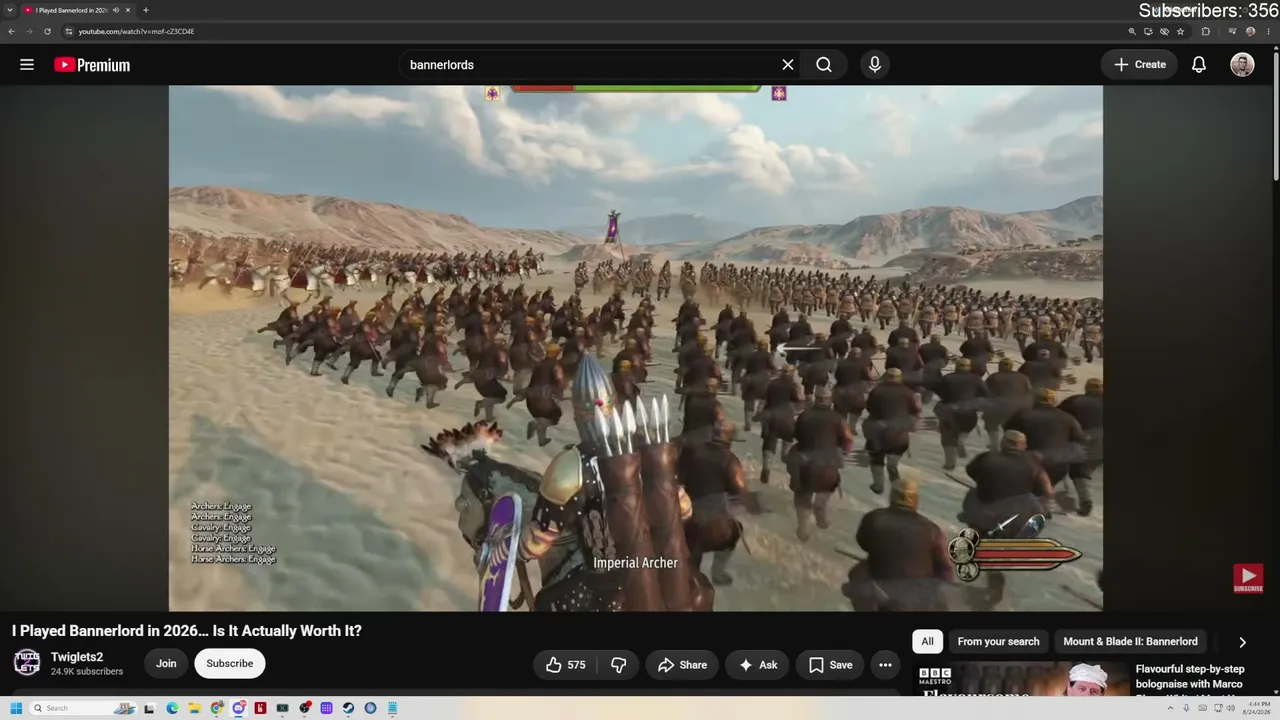Open the Twiglets2 channel avatar
The width and height of the screenshot is (1280, 720).
click(27, 662)
